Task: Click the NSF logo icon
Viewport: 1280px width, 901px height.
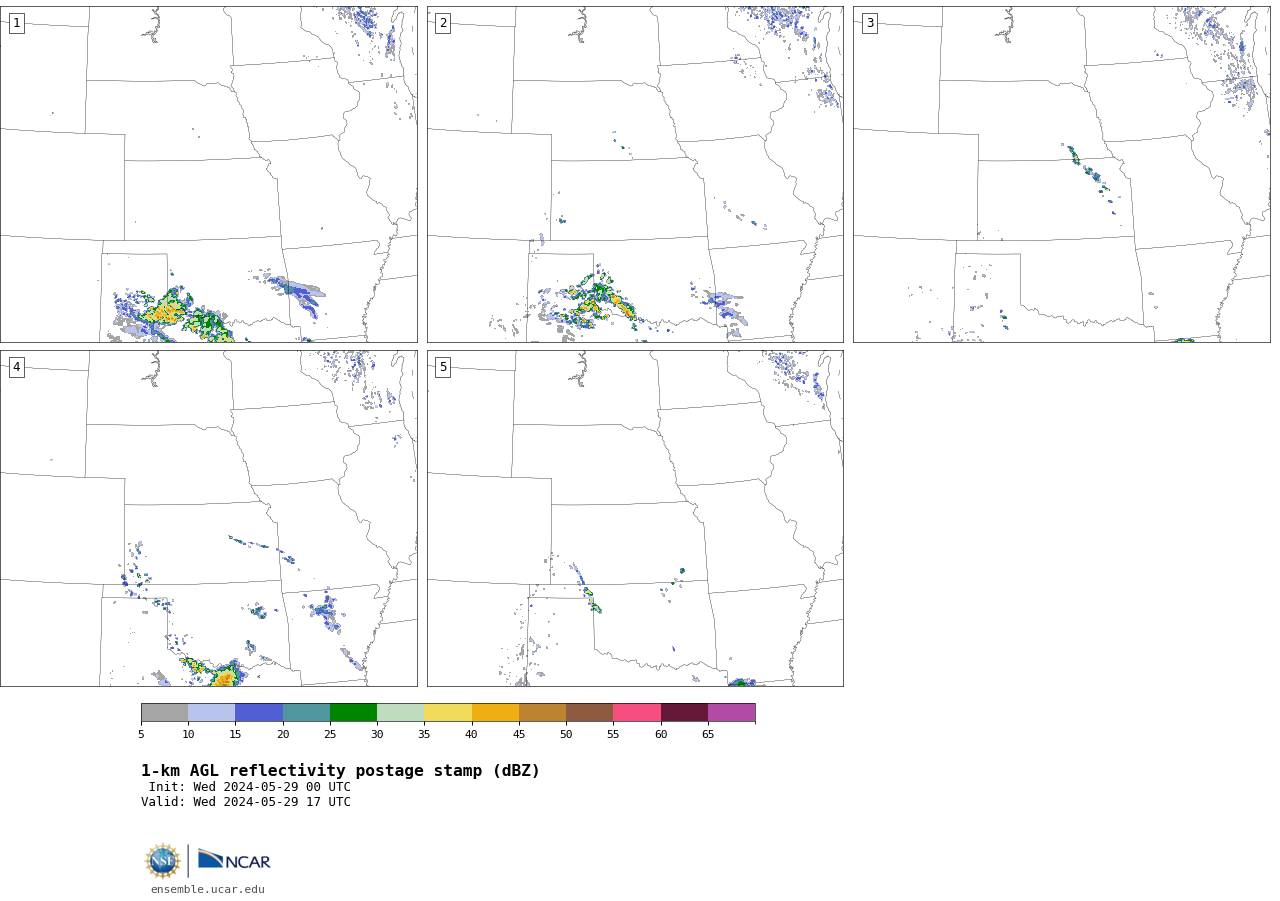Action: pos(162,861)
